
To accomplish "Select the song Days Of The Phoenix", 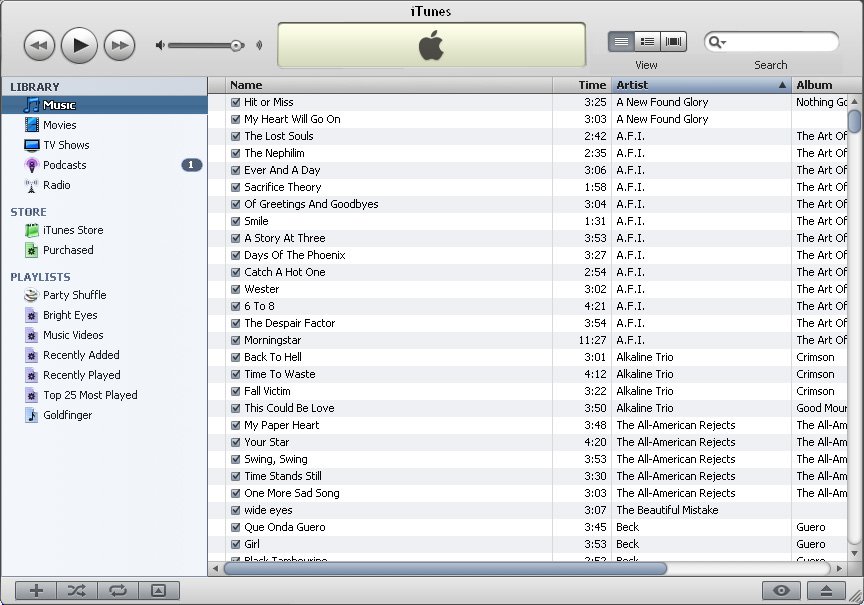I will 295,255.
